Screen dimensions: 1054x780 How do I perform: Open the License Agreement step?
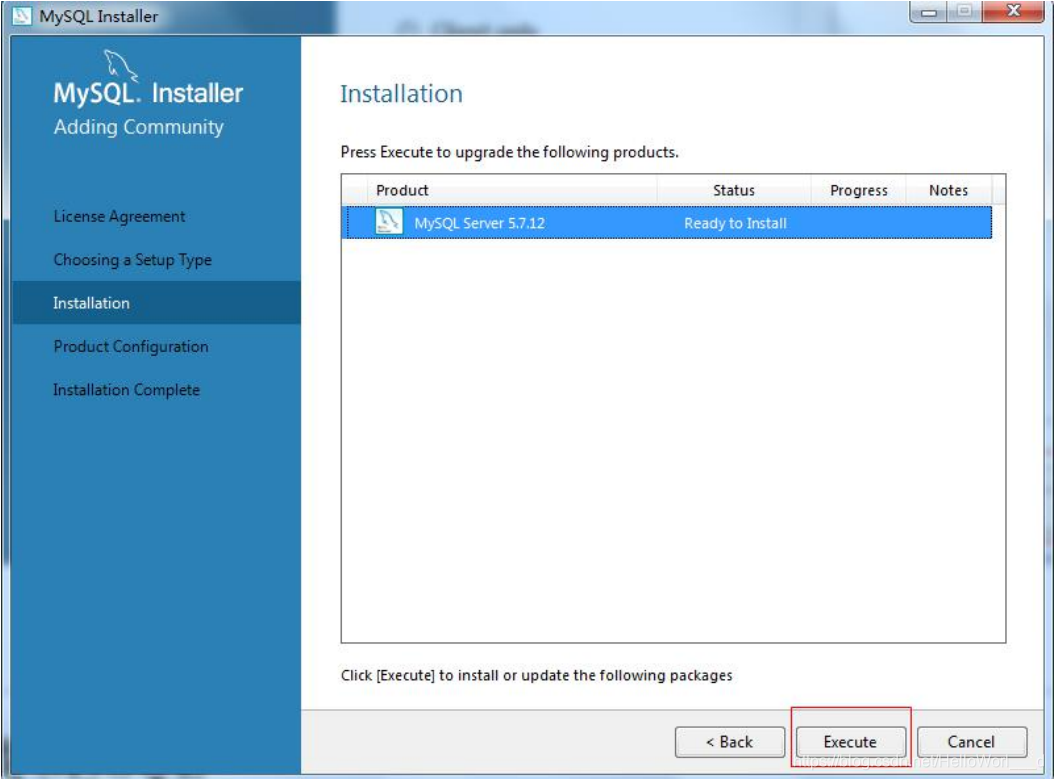(x=119, y=217)
